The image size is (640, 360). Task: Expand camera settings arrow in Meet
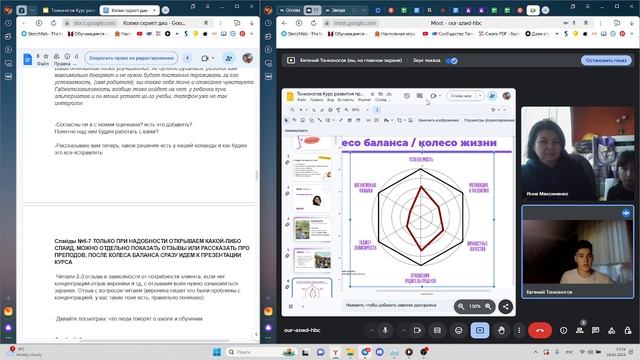click(x=403, y=330)
